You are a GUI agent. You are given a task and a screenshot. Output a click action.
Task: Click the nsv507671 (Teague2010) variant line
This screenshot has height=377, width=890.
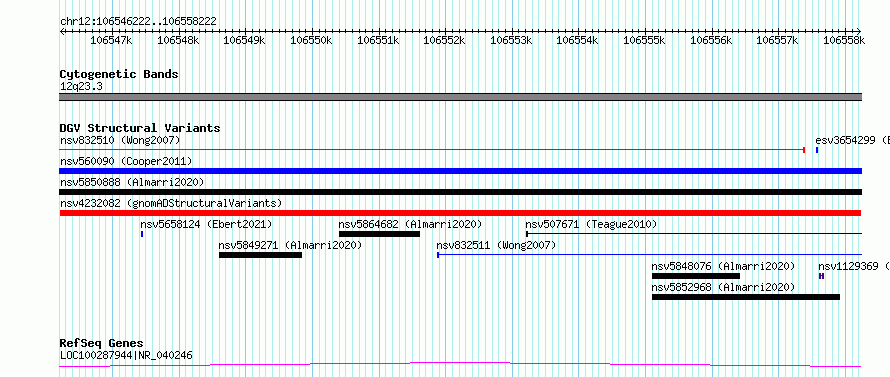(x=694, y=233)
